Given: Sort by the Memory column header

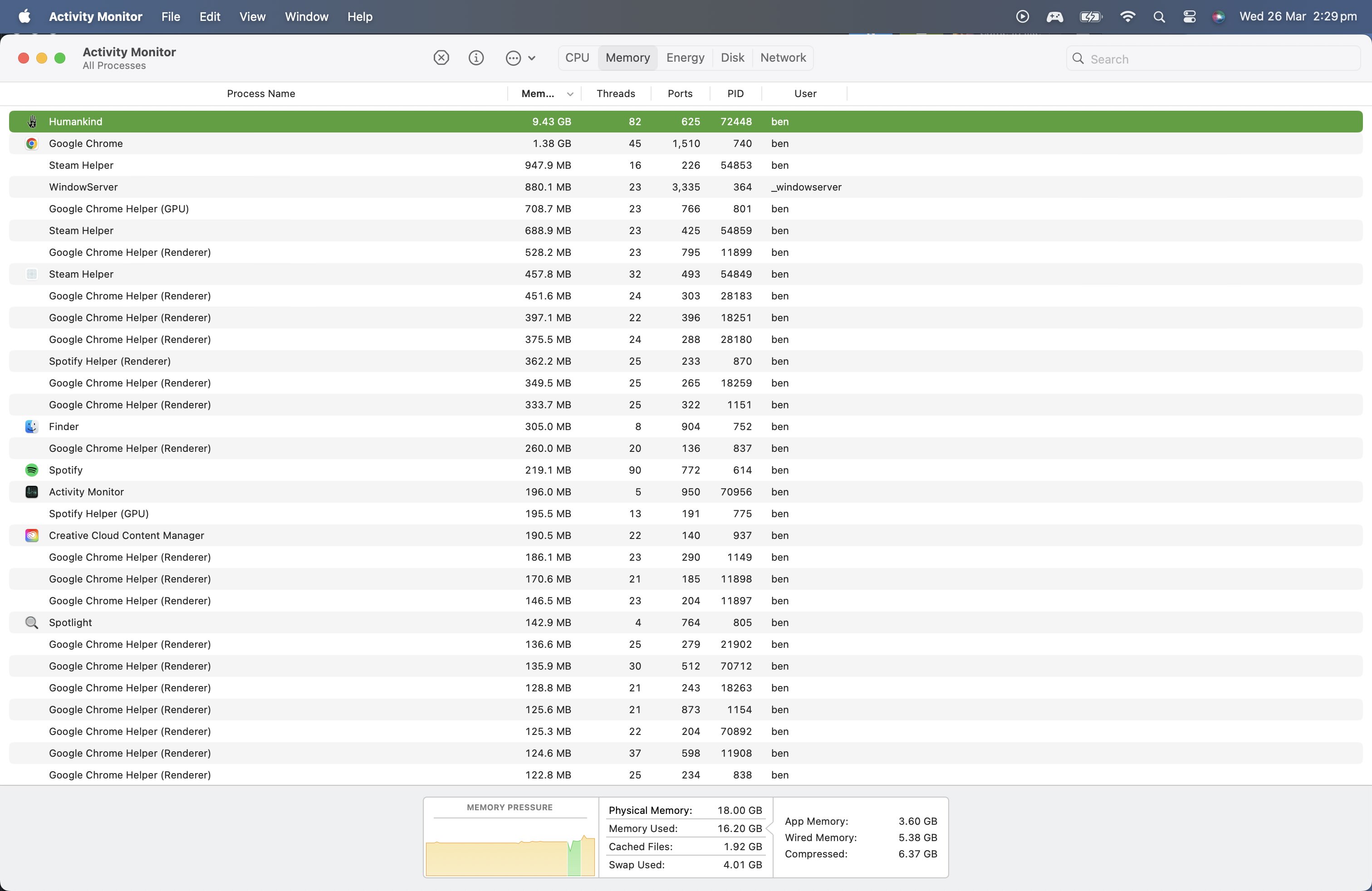Looking at the screenshot, I should click(544, 93).
